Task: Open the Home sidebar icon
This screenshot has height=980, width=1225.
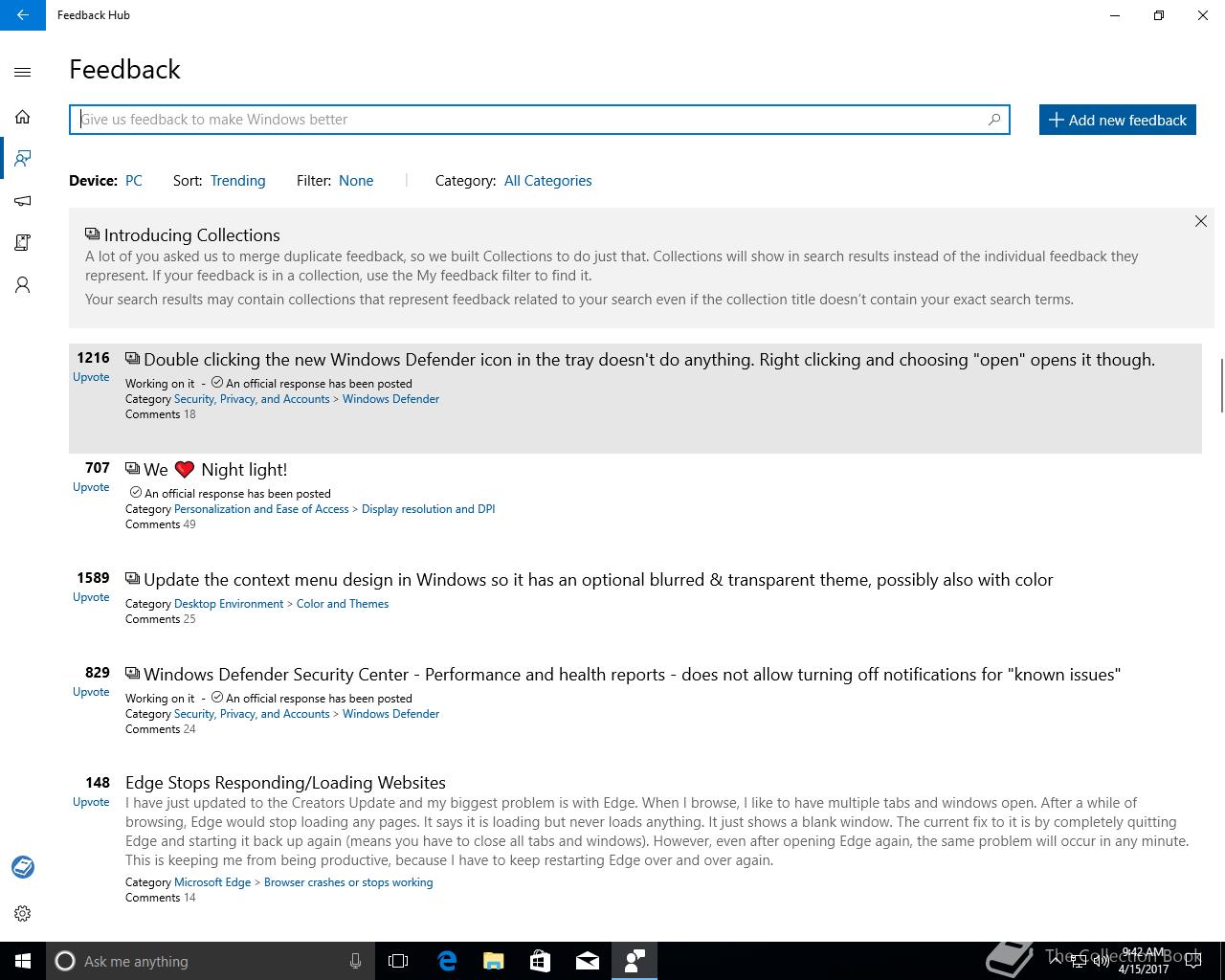Action: coord(23,117)
